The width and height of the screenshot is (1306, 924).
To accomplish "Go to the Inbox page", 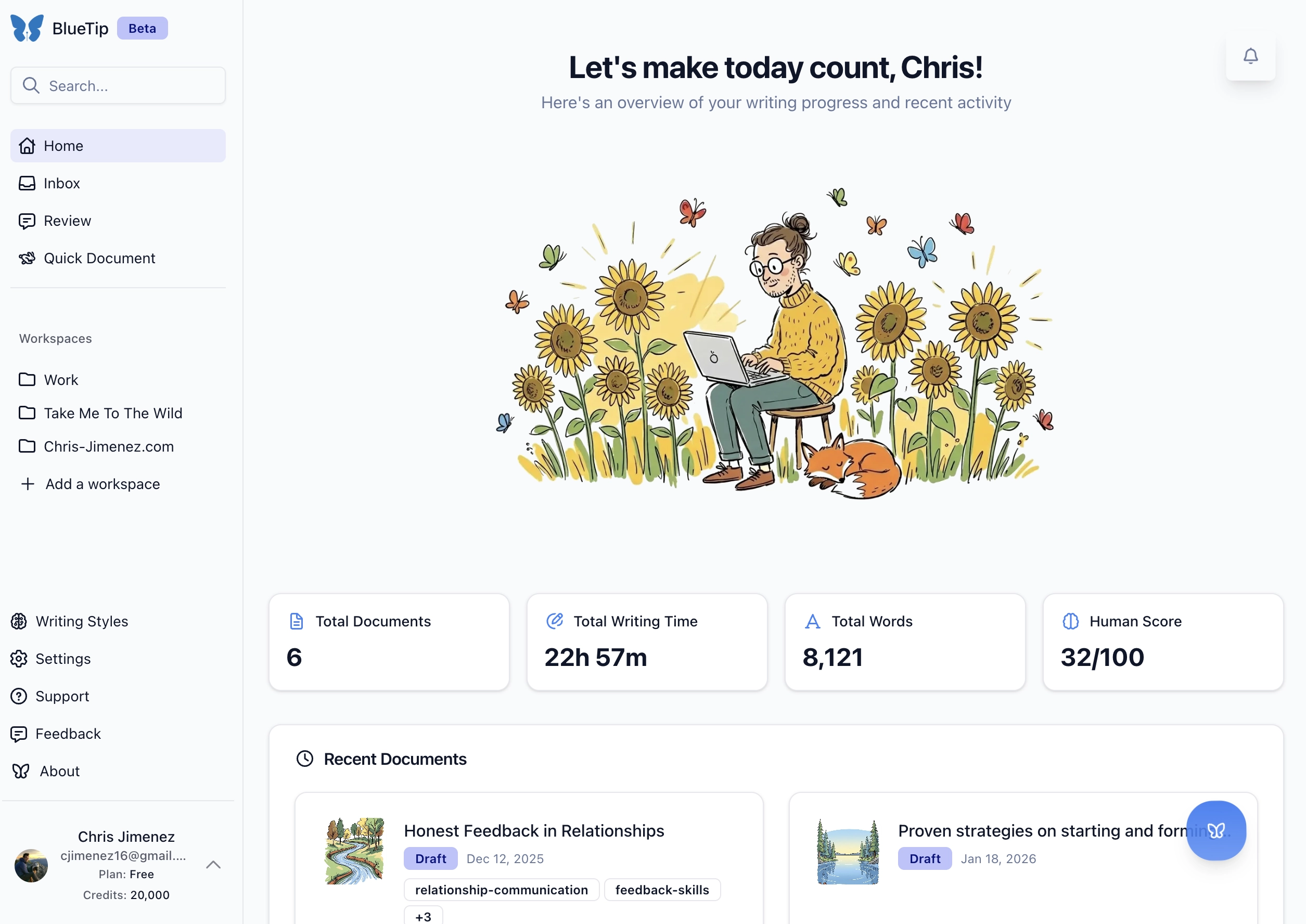I will [x=61, y=183].
